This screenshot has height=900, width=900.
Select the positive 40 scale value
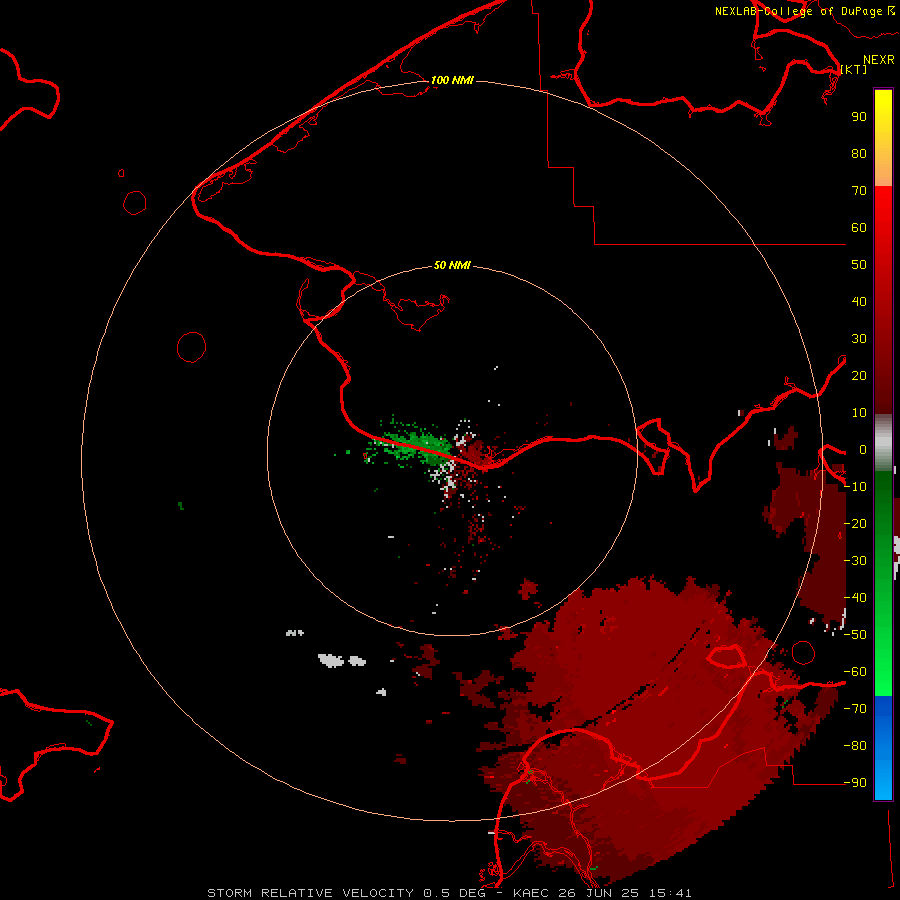859,302
